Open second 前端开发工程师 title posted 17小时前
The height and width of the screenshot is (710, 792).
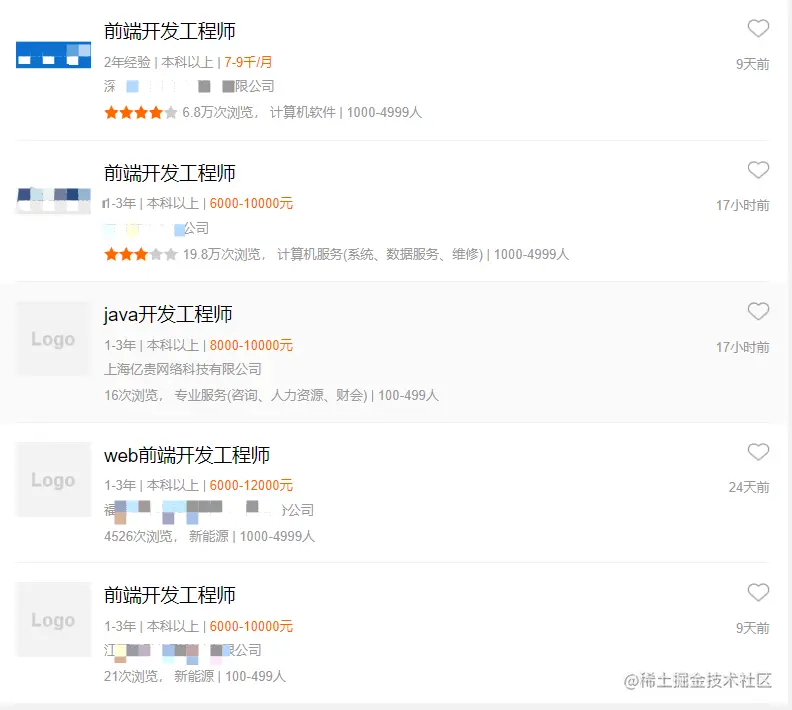[x=170, y=174]
